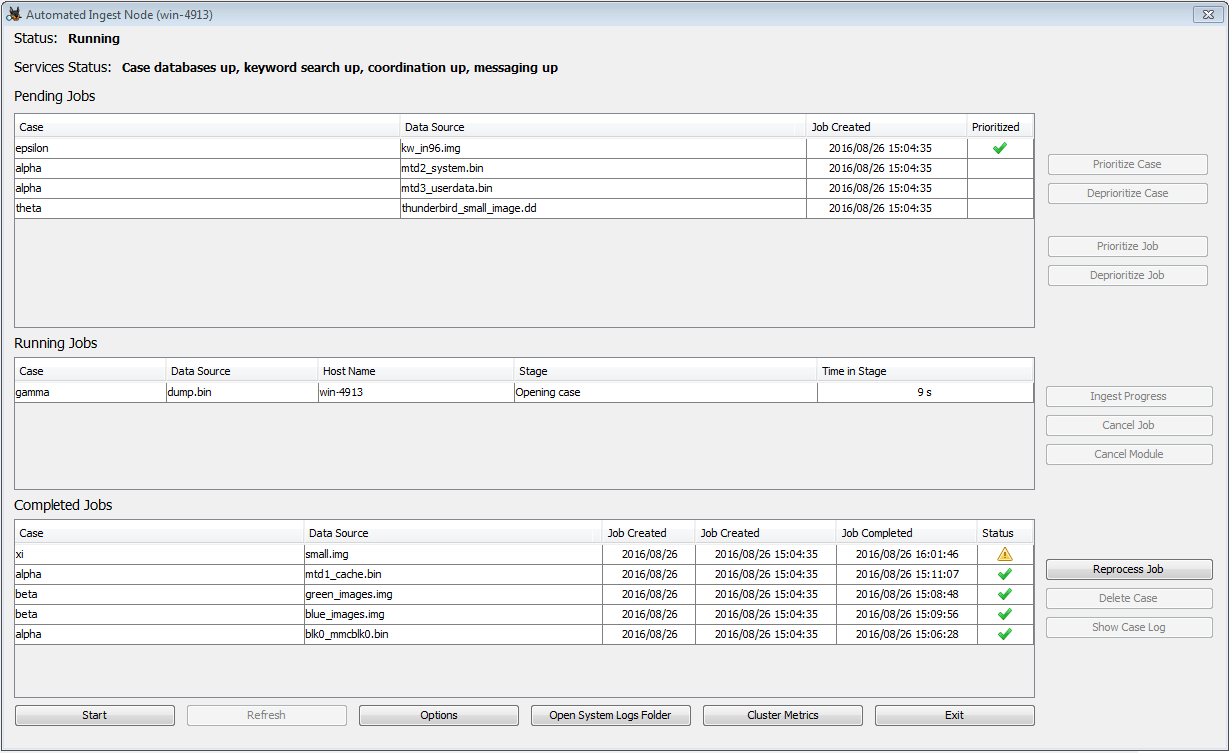Sort running jobs by Time in Stage
The width and height of the screenshot is (1229, 753).
tap(924, 371)
